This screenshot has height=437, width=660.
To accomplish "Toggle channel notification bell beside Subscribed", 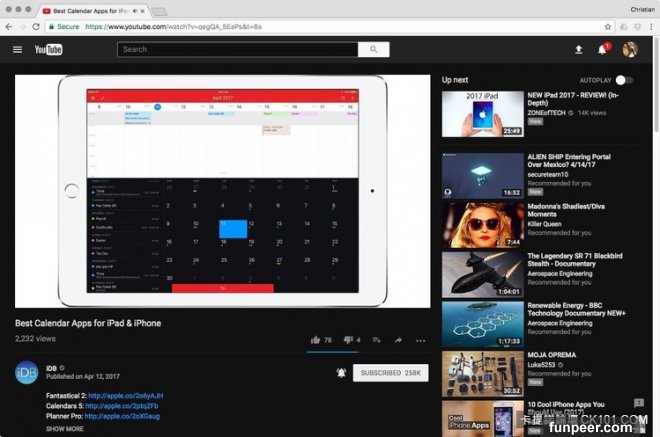I will click(x=342, y=373).
